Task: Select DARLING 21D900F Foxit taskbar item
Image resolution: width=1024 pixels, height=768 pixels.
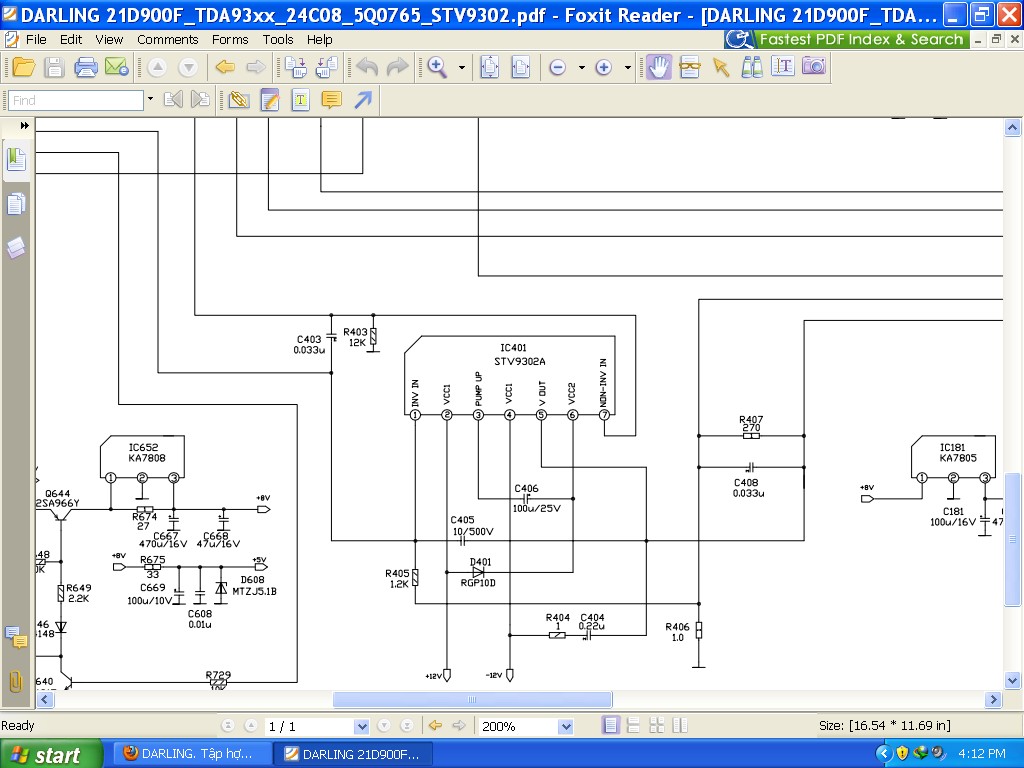Action: tap(353, 754)
